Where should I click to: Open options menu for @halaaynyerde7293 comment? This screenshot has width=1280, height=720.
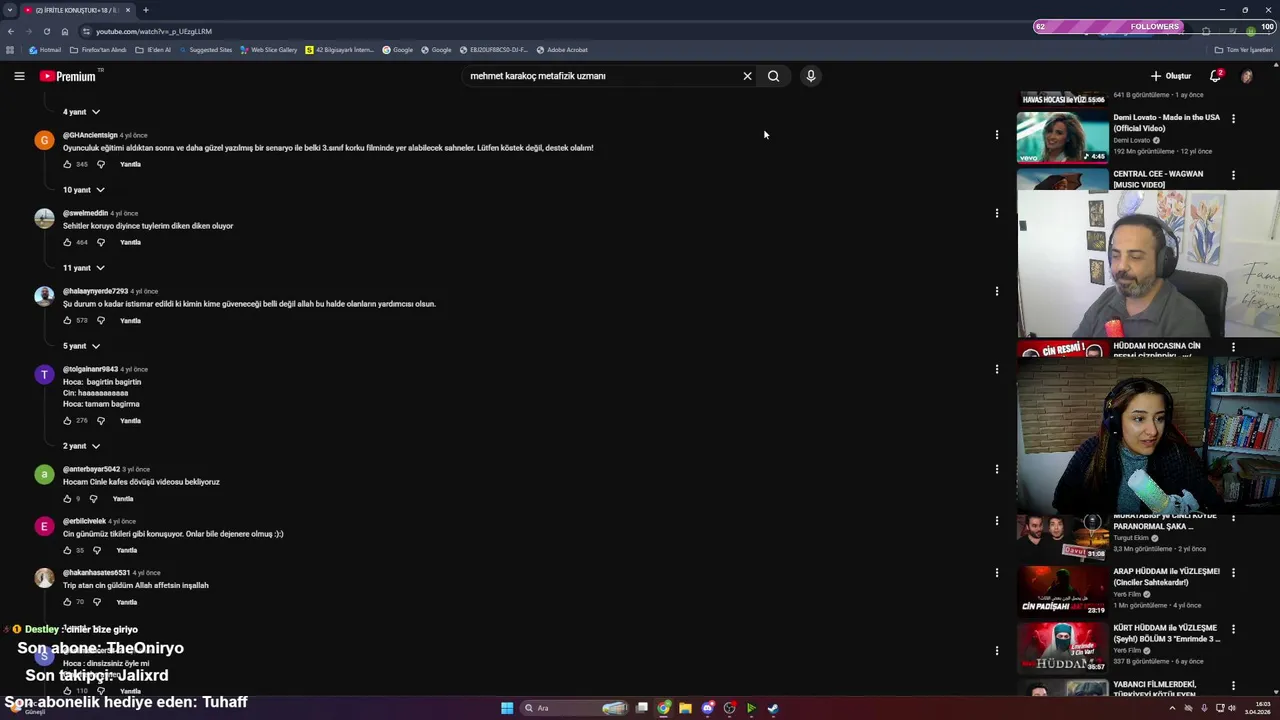tap(996, 291)
